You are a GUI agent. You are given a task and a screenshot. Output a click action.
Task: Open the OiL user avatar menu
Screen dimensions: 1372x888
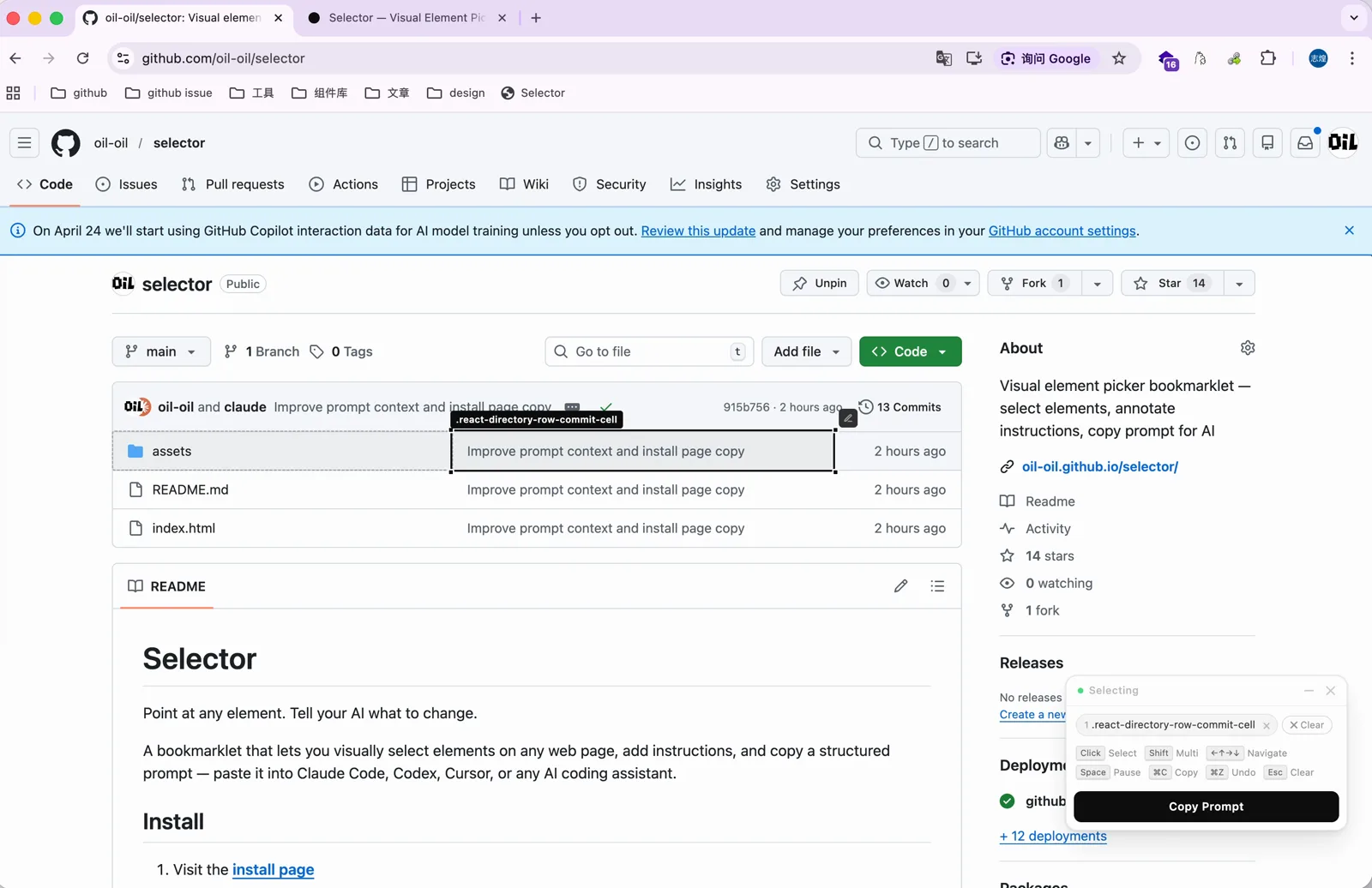1343,143
